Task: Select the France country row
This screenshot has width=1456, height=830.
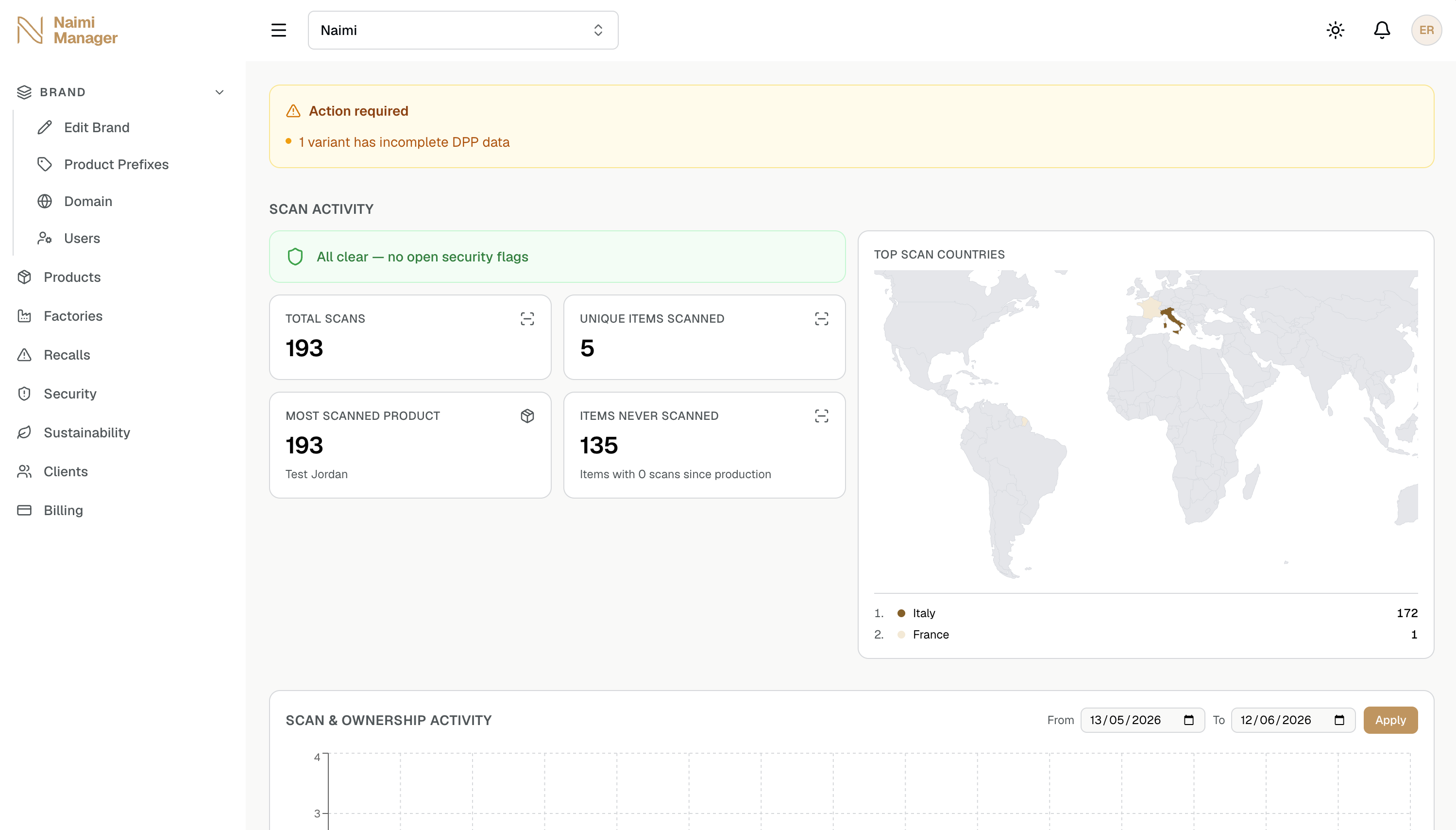Action: click(x=1146, y=635)
